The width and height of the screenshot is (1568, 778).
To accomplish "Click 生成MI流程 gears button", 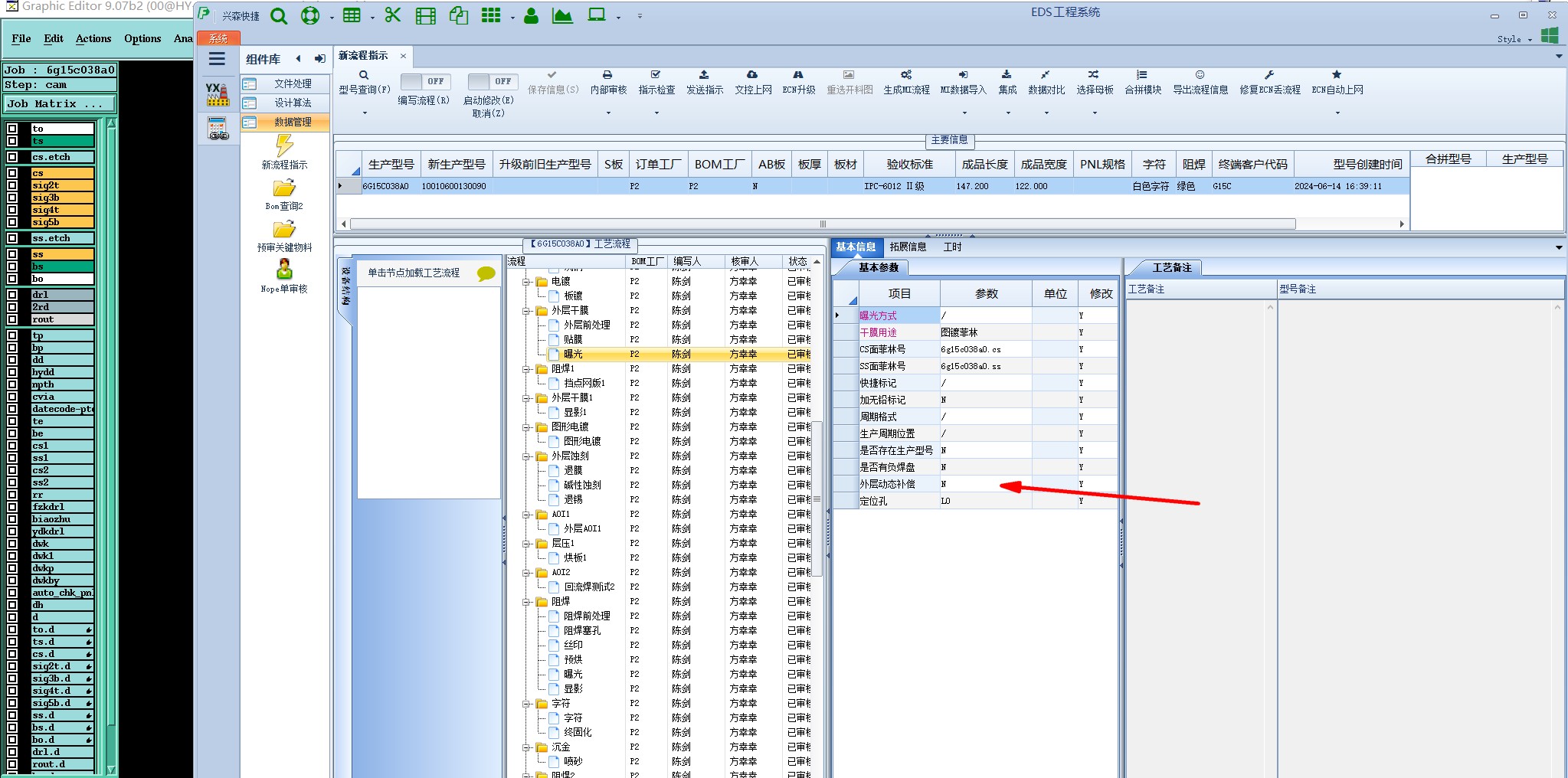I will click(906, 82).
